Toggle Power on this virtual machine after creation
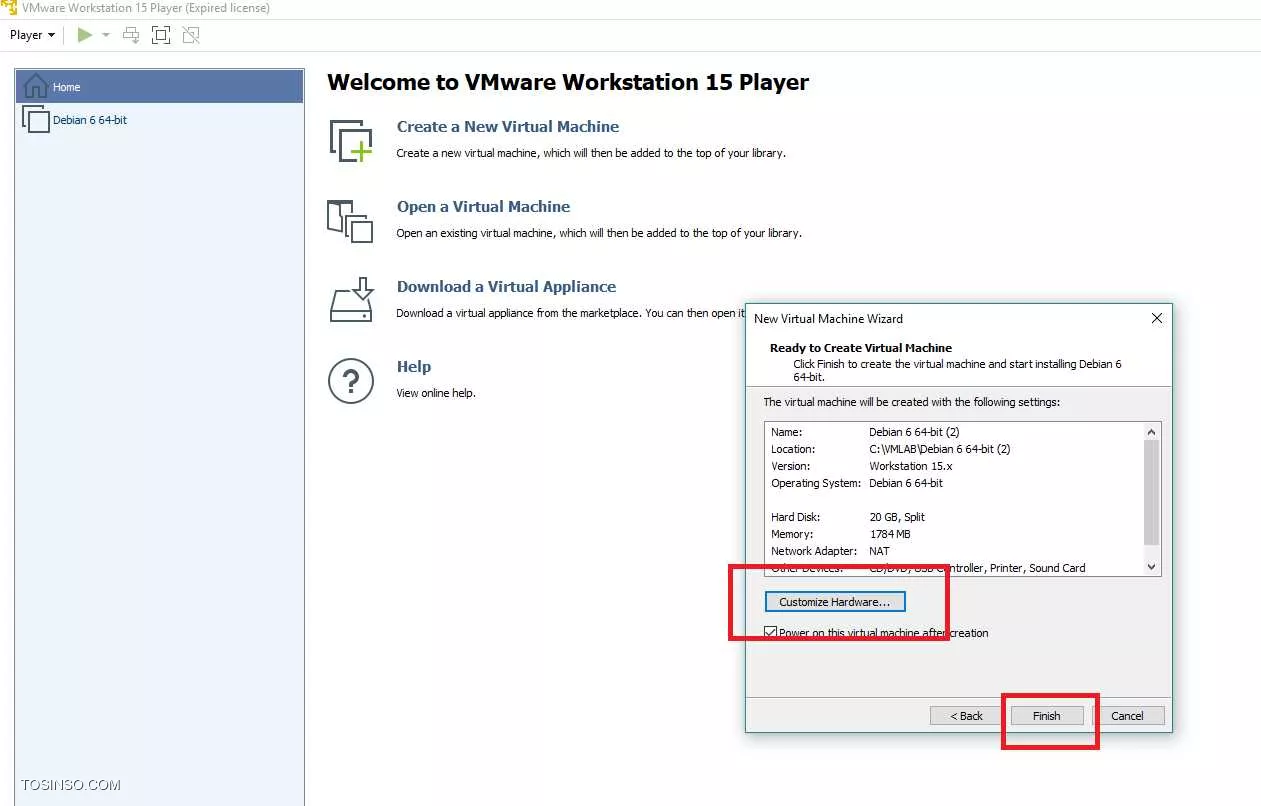Image resolution: width=1261 pixels, height=806 pixels. pyautogui.click(x=770, y=632)
